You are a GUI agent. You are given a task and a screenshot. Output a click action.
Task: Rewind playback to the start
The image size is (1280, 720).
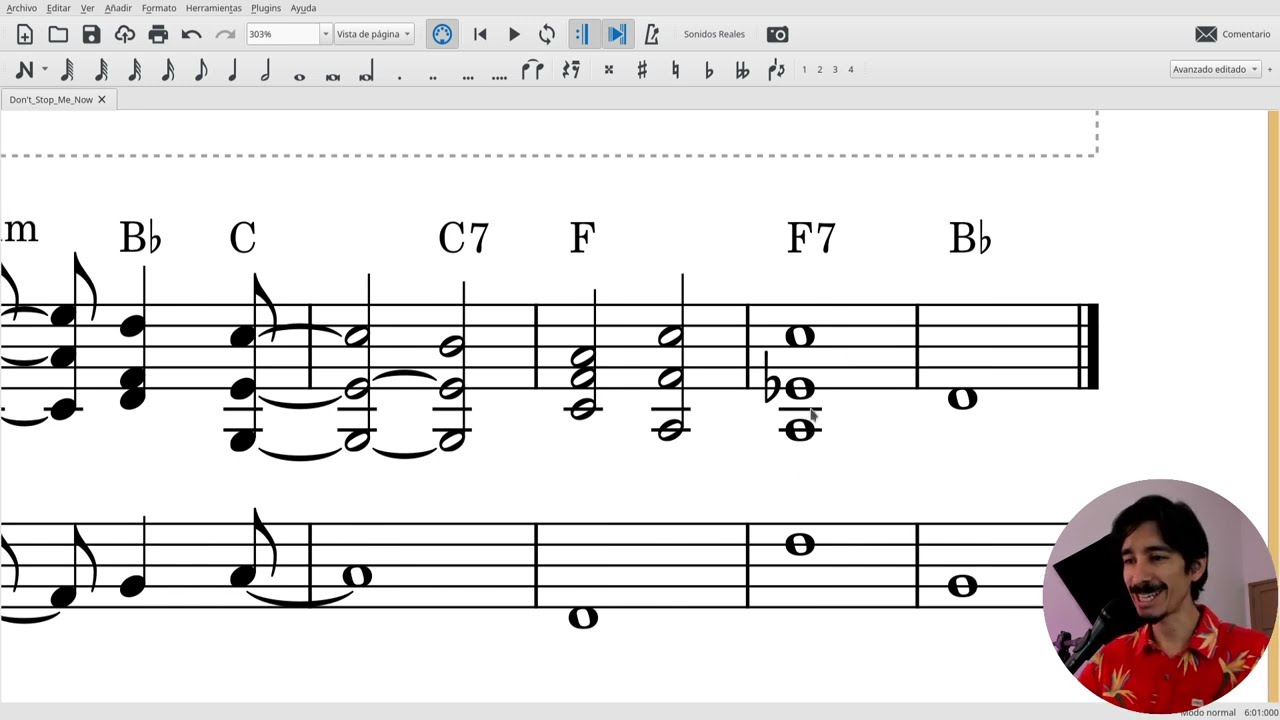tap(480, 34)
